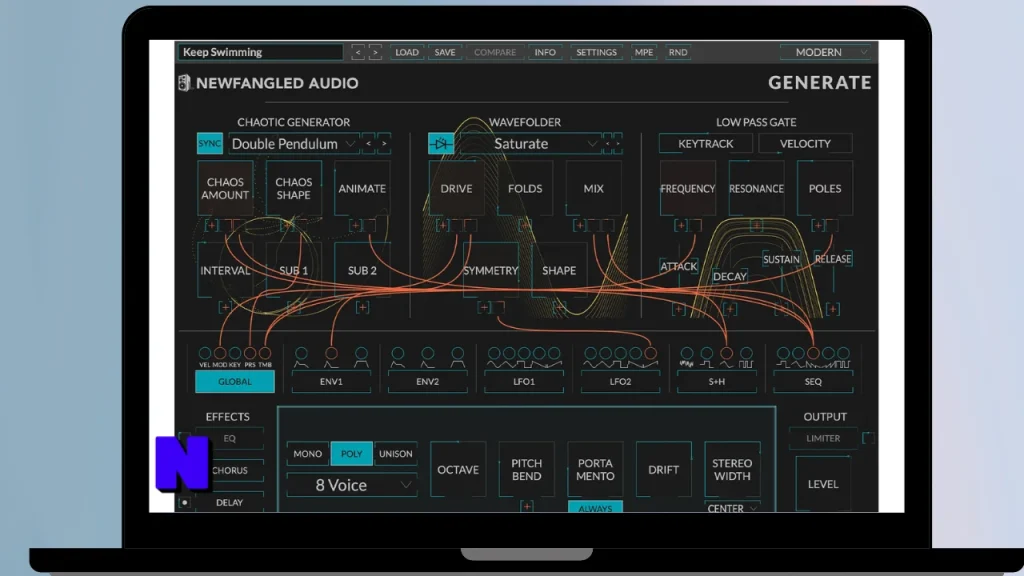This screenshot has width=1024, height=576.
Task: Open the SEQ tab
Action: click(813, 381)
